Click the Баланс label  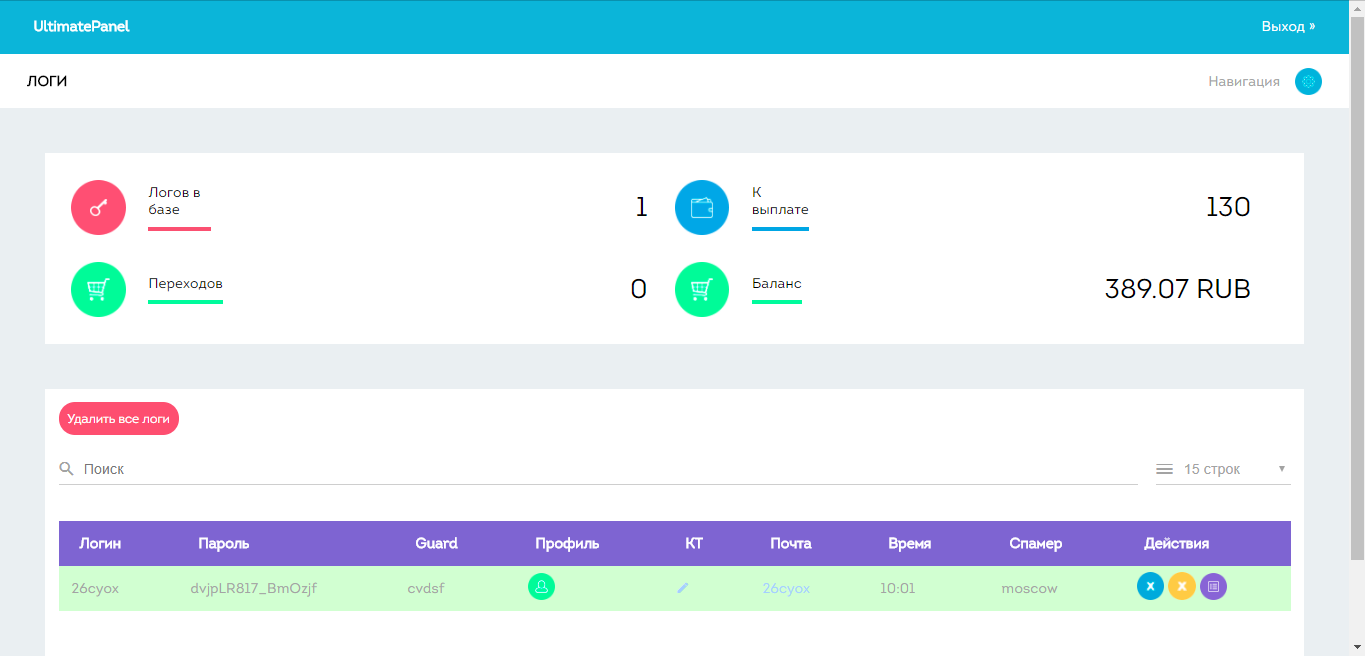click(777, 283)
